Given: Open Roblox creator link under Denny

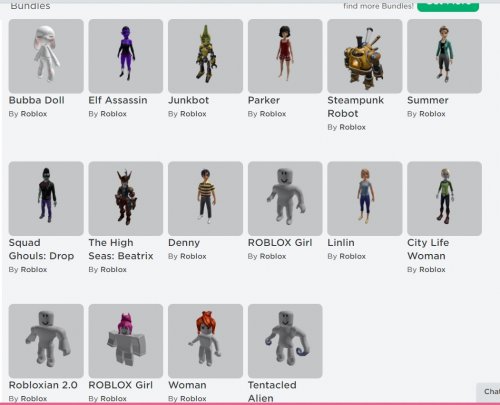Looking at the screenshot, I should [193, 256].
